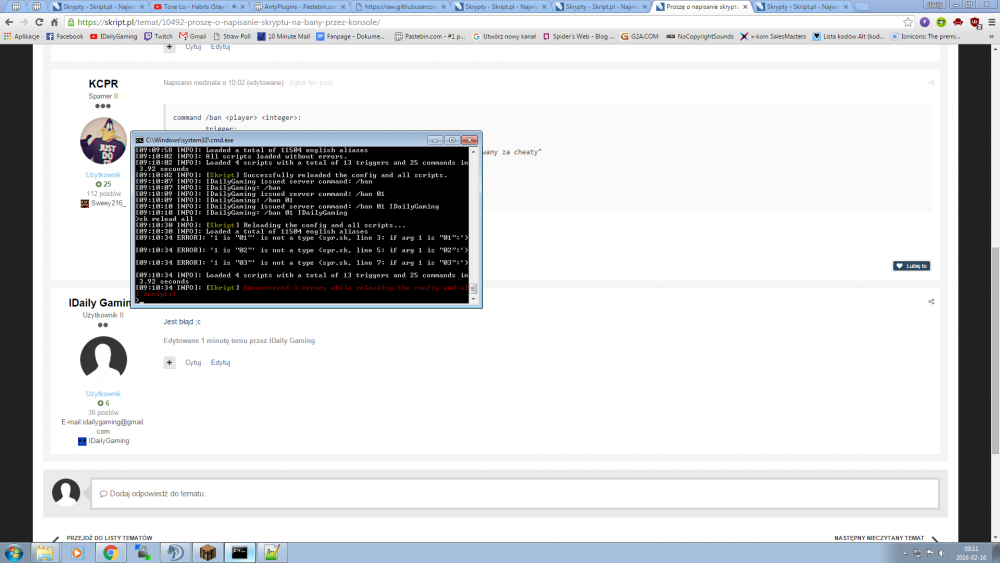The height and width of the screenshot is (563, 1000).
Task: Open File Explorer from the taskbar
Action: click(45, 552)
